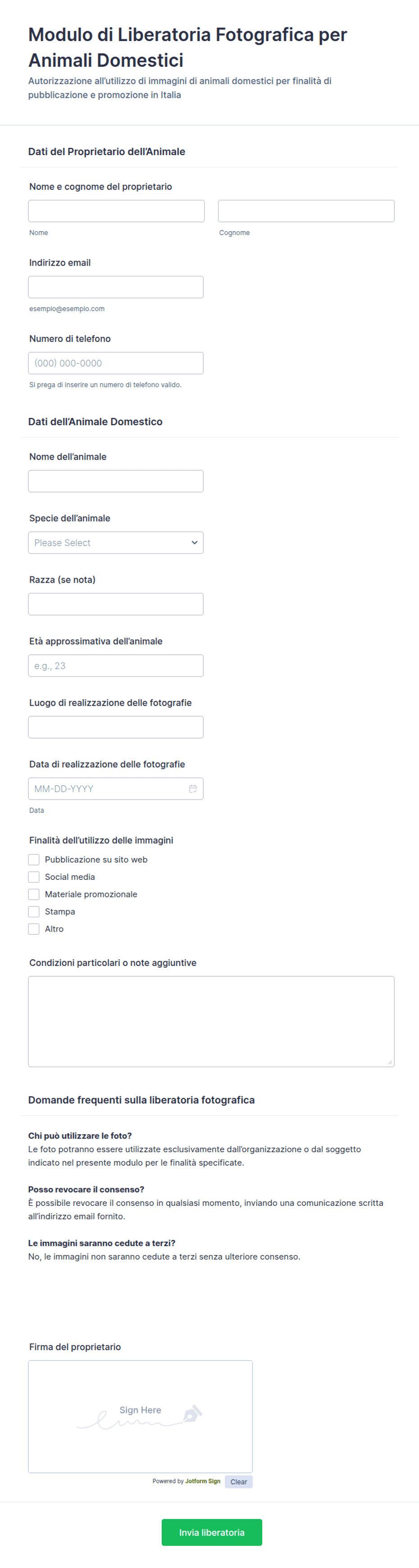Image resolution: width=419 pixels, height=1568 pixels.
Task: Click the textarea resize handle corner
Action: 390,1062
